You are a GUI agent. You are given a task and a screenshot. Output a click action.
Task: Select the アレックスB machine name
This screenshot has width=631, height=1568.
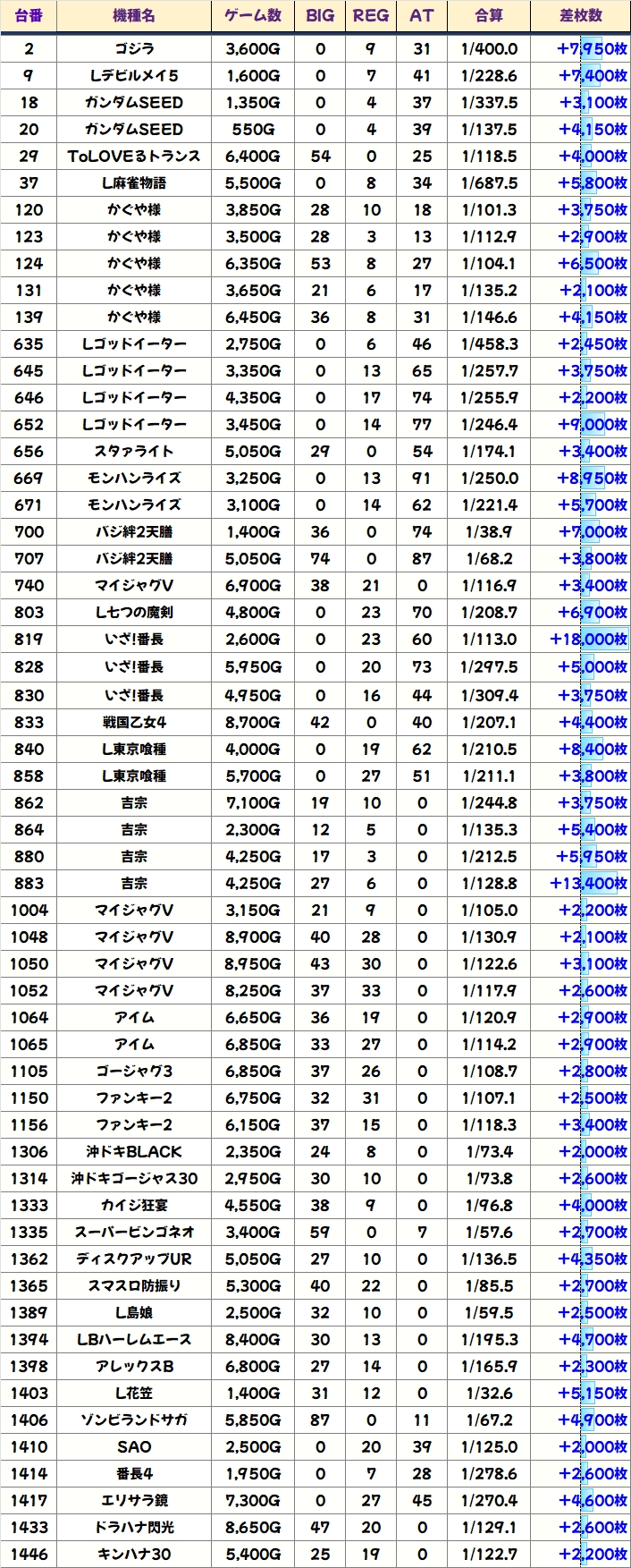pos(134,1367)
